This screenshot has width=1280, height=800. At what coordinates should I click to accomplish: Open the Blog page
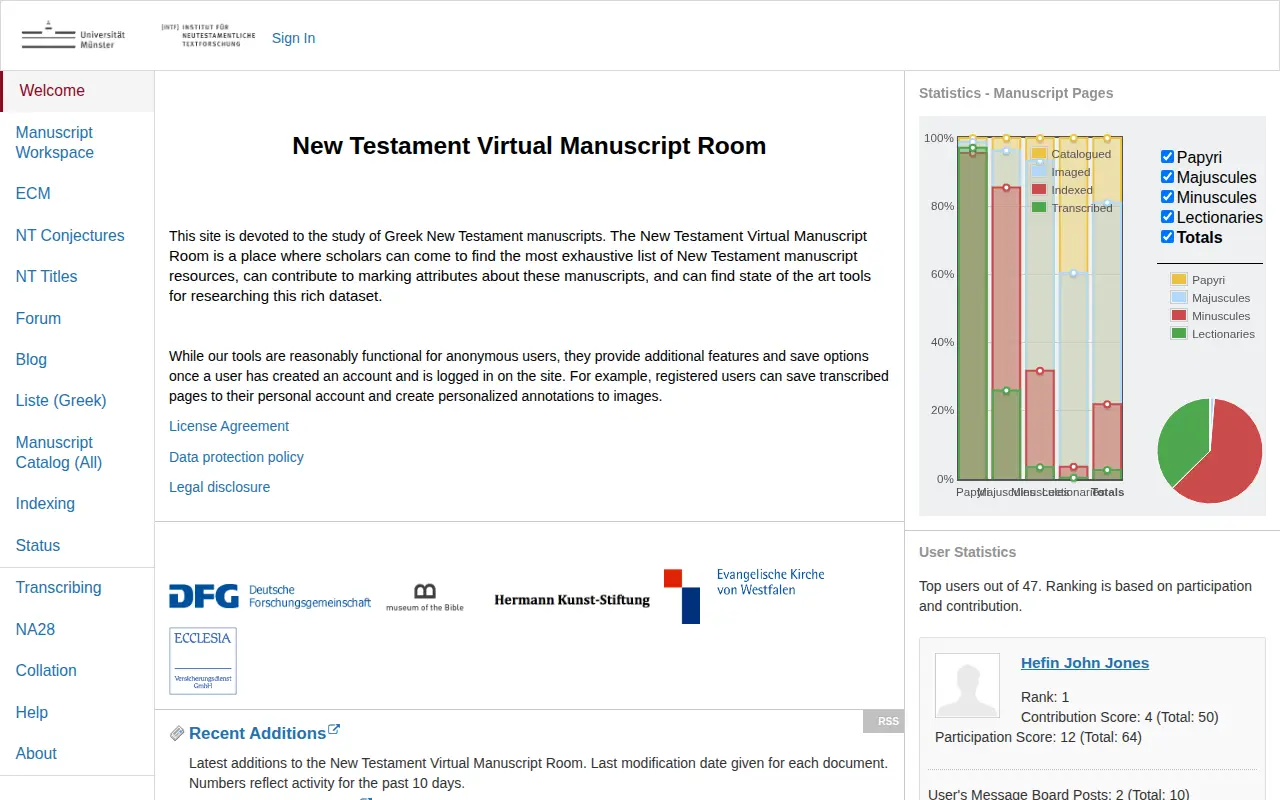(31, 360)
